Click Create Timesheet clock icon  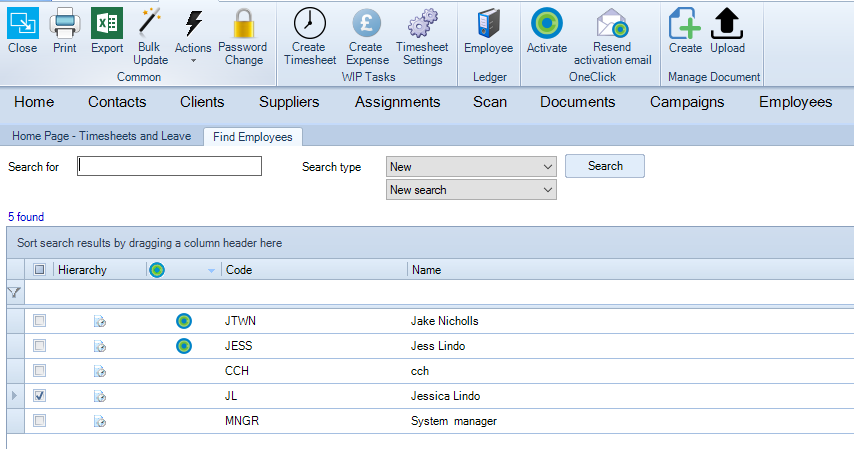tap(309, 23)
